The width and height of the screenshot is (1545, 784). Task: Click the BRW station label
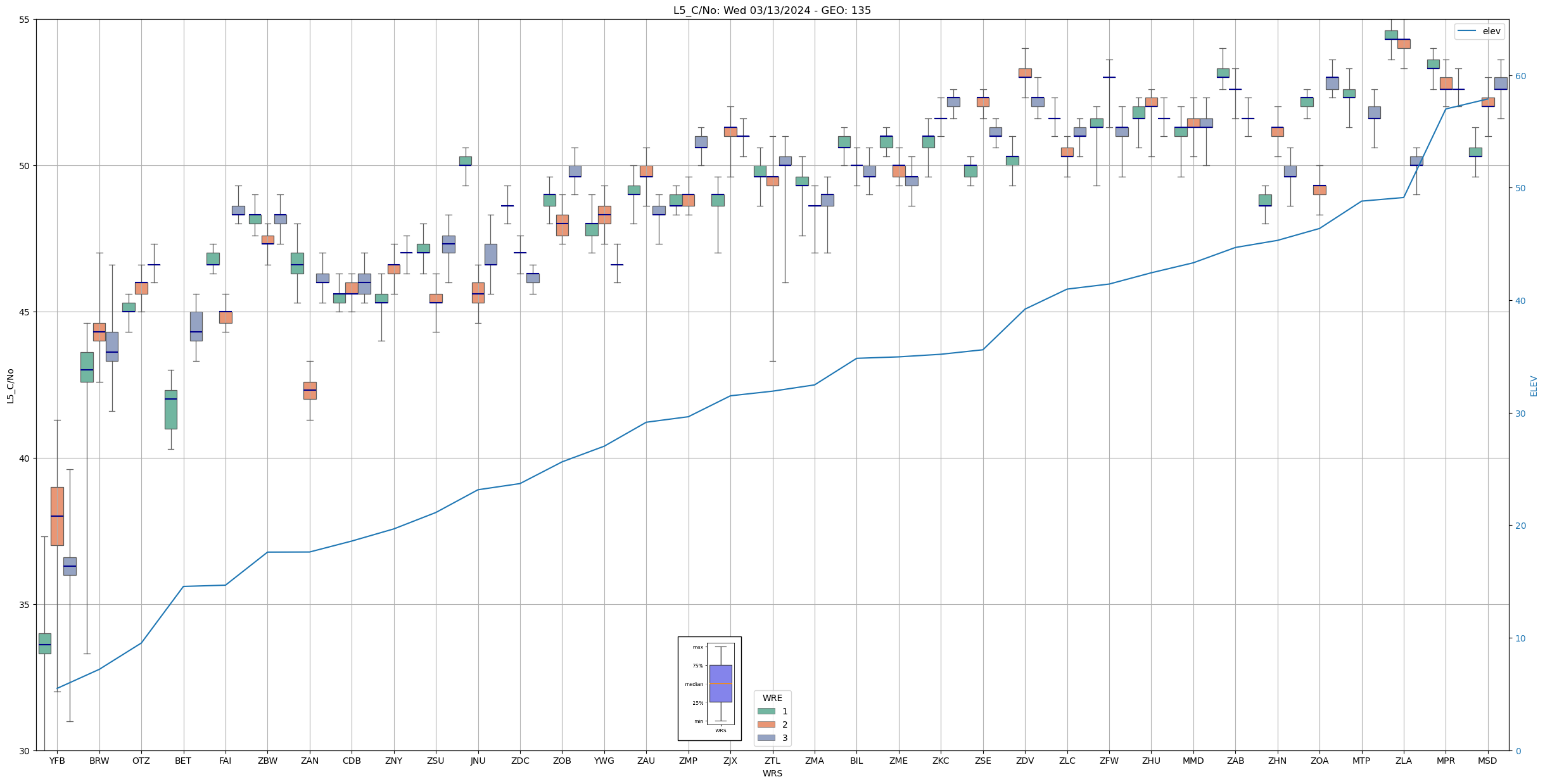coord(99,761)
